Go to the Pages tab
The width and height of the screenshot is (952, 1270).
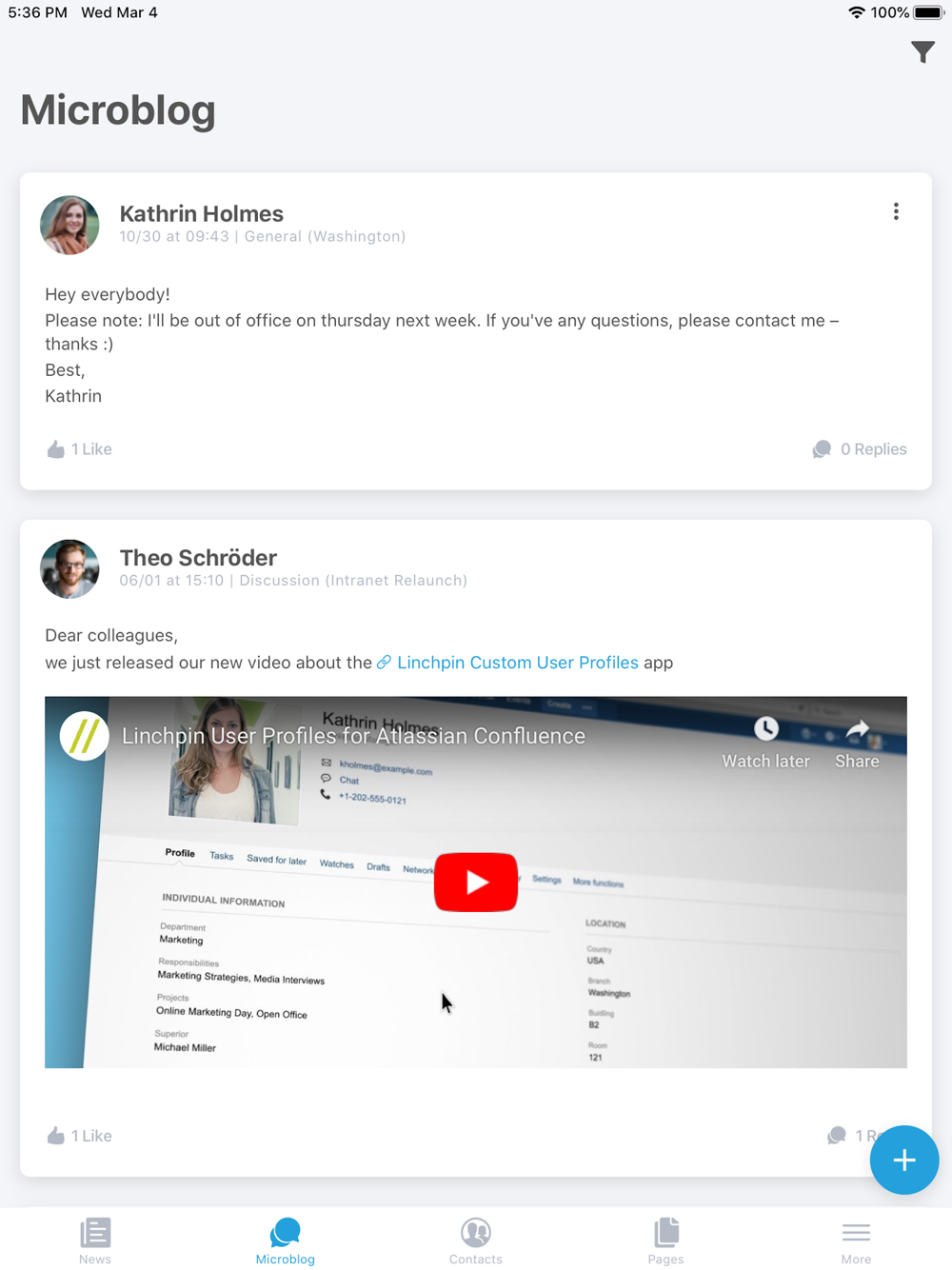(666, 1240)
